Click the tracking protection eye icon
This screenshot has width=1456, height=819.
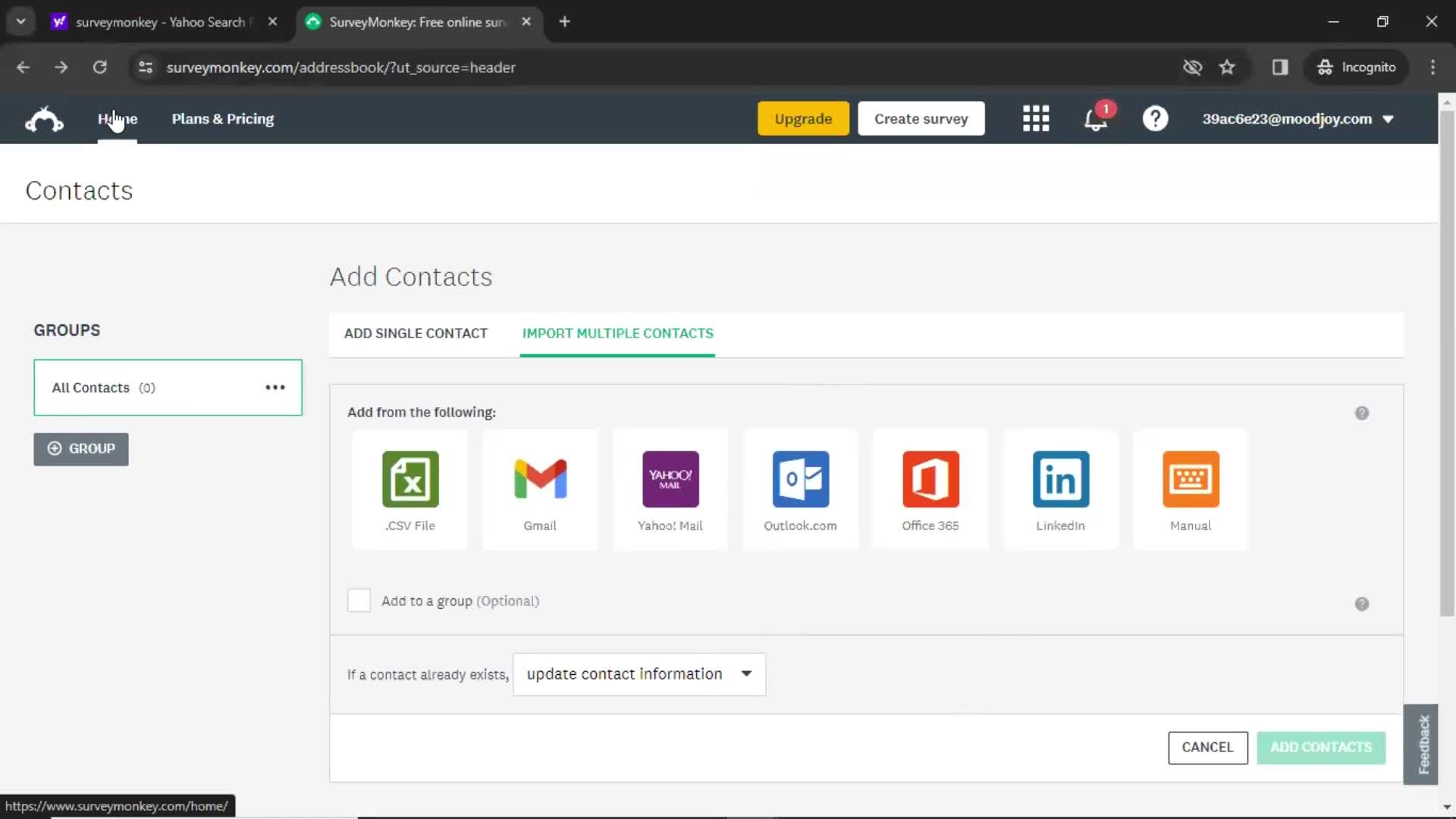[x=1192, y=67]
